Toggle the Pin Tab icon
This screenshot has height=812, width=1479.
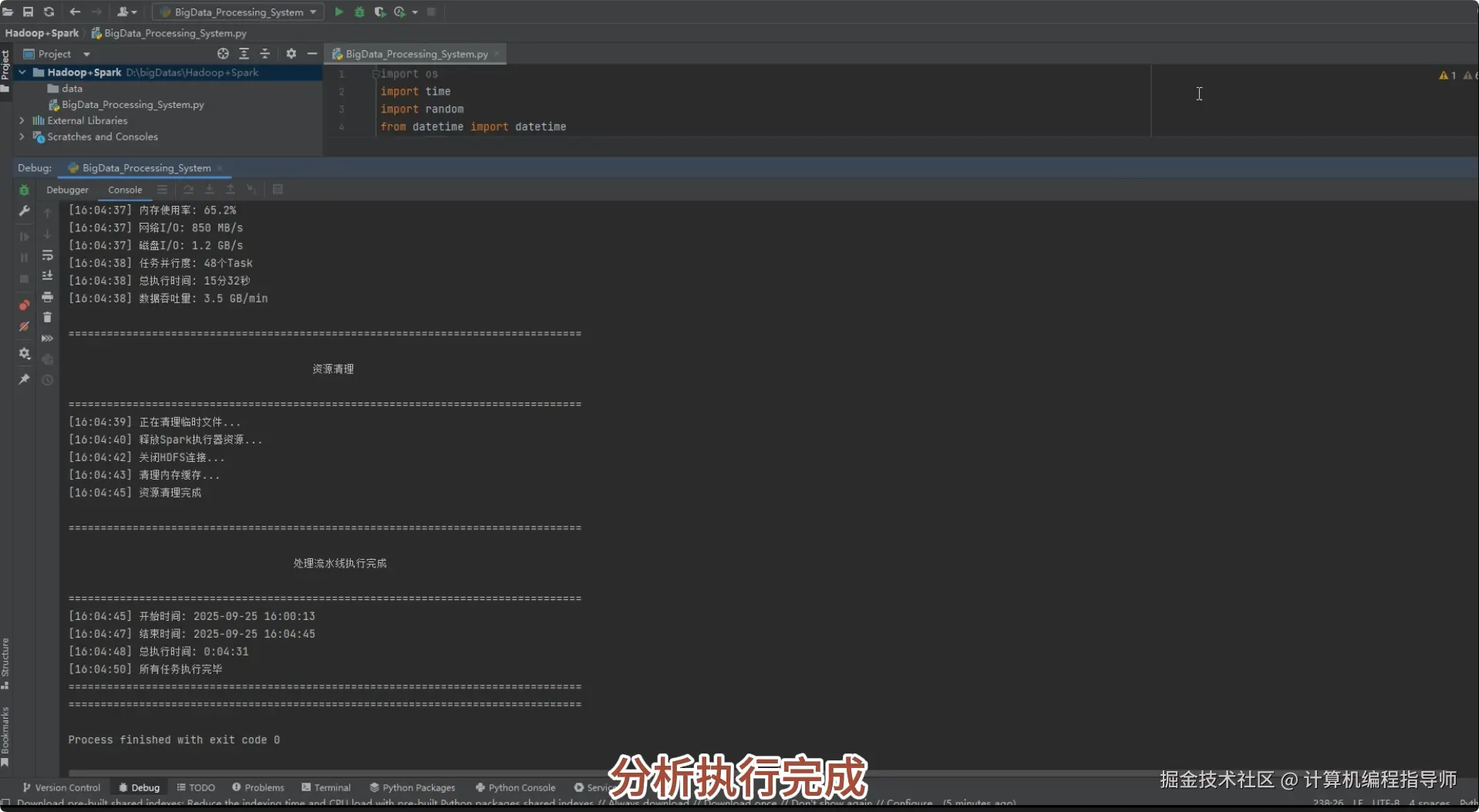click(24, 379)
